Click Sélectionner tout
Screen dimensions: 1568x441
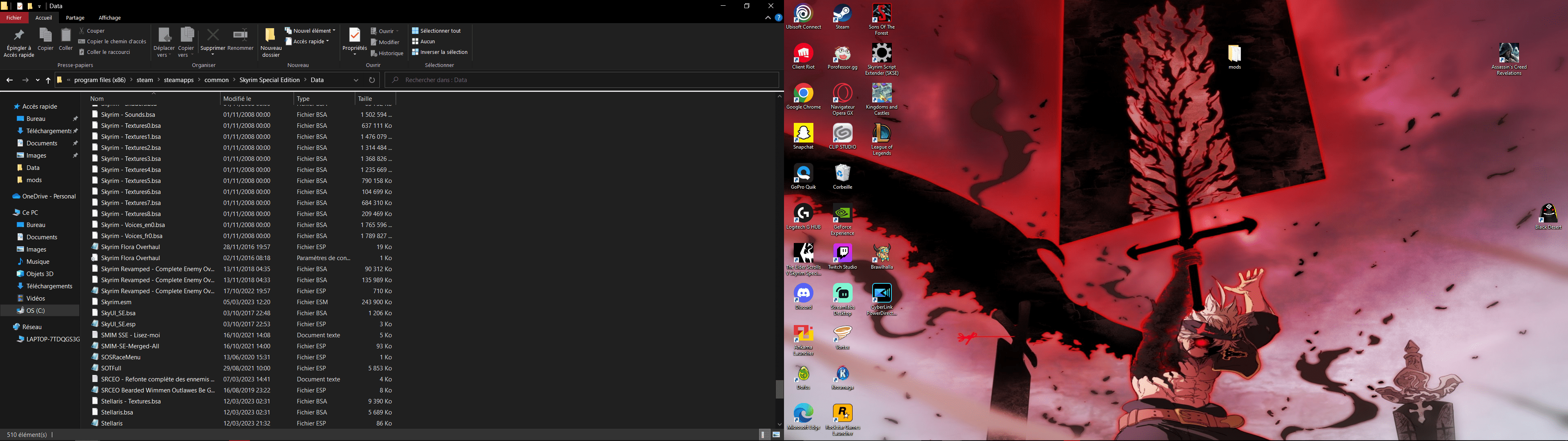click(x=437, y=31)
